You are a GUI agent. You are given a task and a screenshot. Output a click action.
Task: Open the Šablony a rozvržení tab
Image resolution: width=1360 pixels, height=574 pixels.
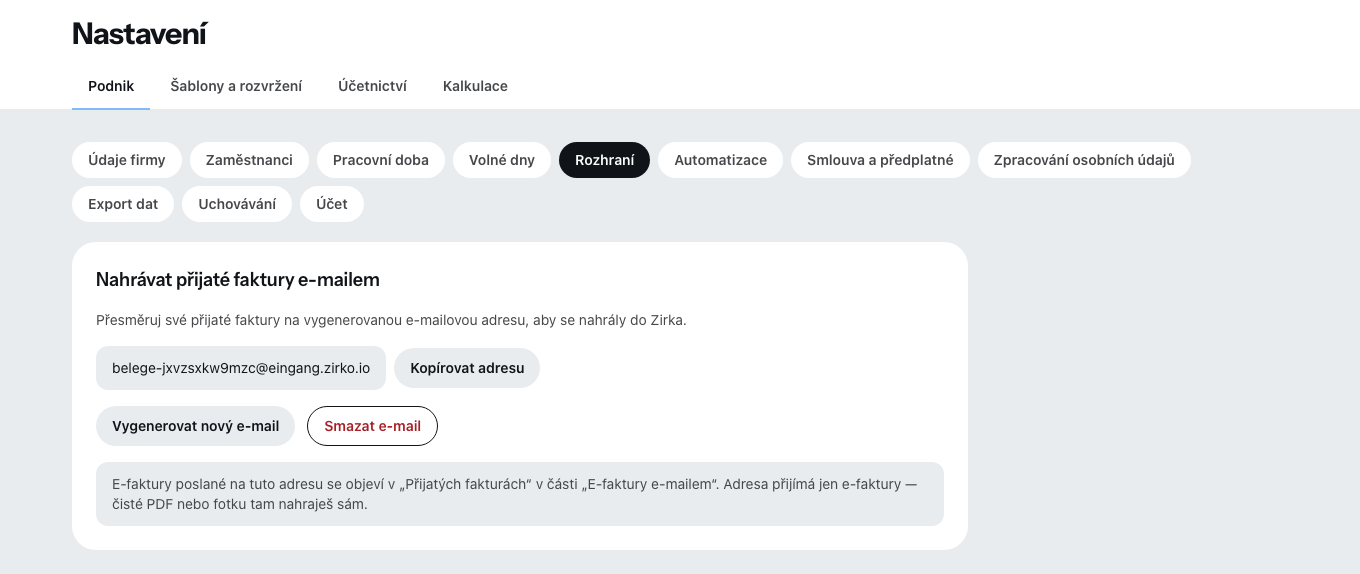(236, 86)
